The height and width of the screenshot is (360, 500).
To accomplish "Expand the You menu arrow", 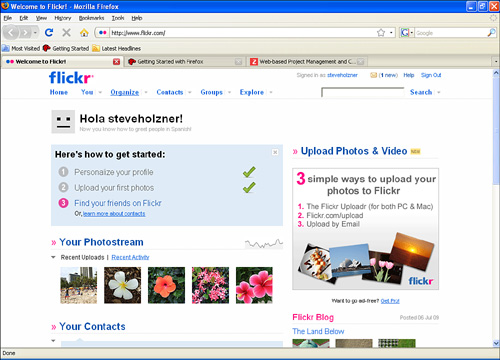I will tap(100, 92).
